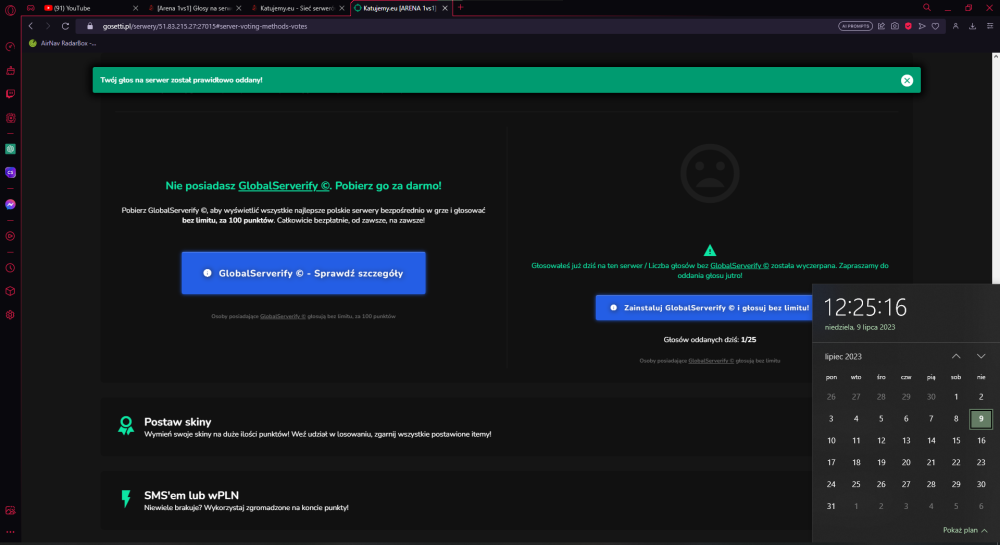Click the padlock site info icon
This screenshot has width=1000, height=545.
click(90, 26)
